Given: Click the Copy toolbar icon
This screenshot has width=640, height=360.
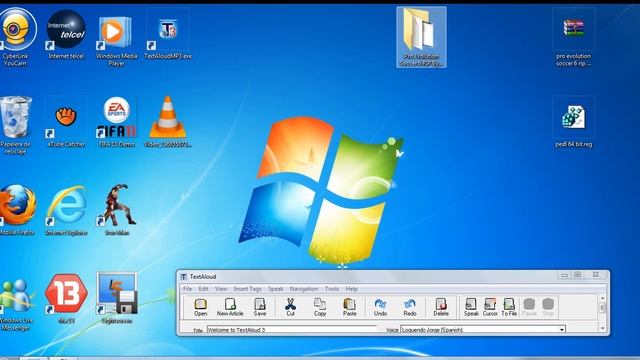Looking at the screenshot, I should click(x=320, y=307).
